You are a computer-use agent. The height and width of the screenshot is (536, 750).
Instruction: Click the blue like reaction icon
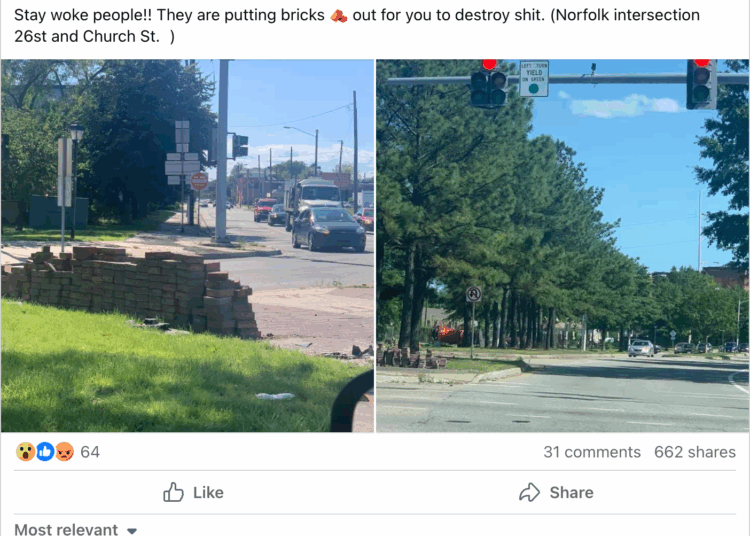click(45, 452)
